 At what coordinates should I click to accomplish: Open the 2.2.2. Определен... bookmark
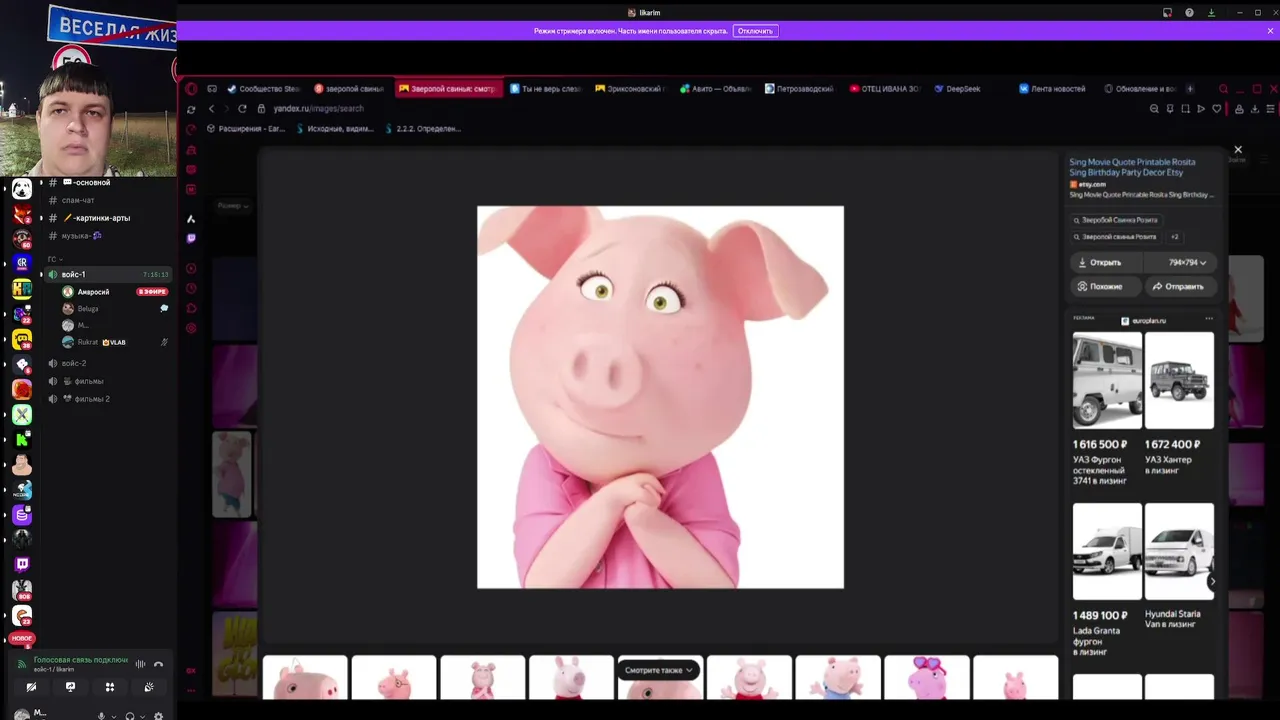point(422,128)
